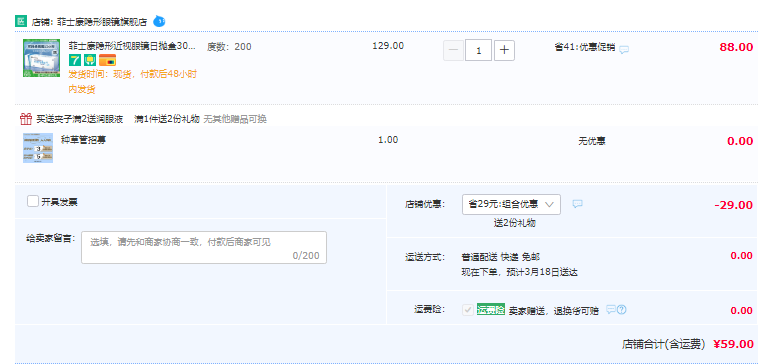Click the store total ¥59.00

point(733,344)
